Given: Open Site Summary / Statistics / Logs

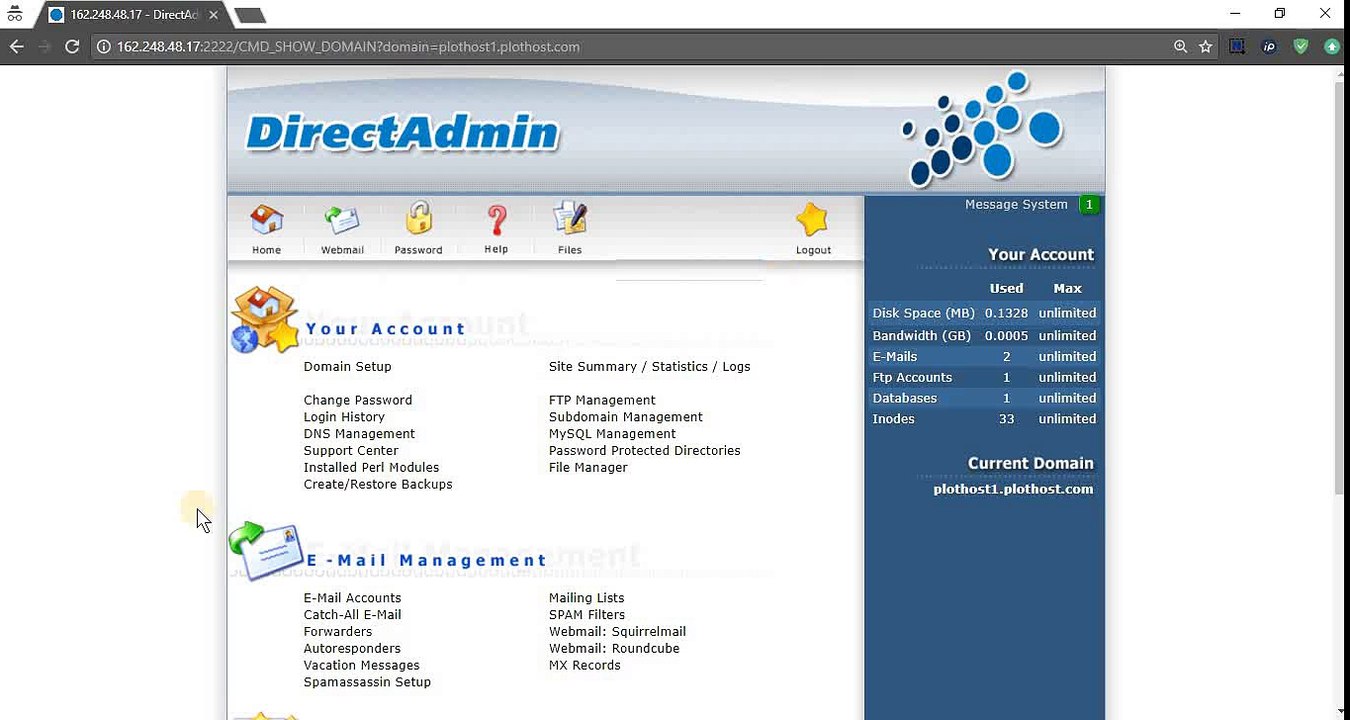Looking at the screenshot, I should tap(649, 367).
